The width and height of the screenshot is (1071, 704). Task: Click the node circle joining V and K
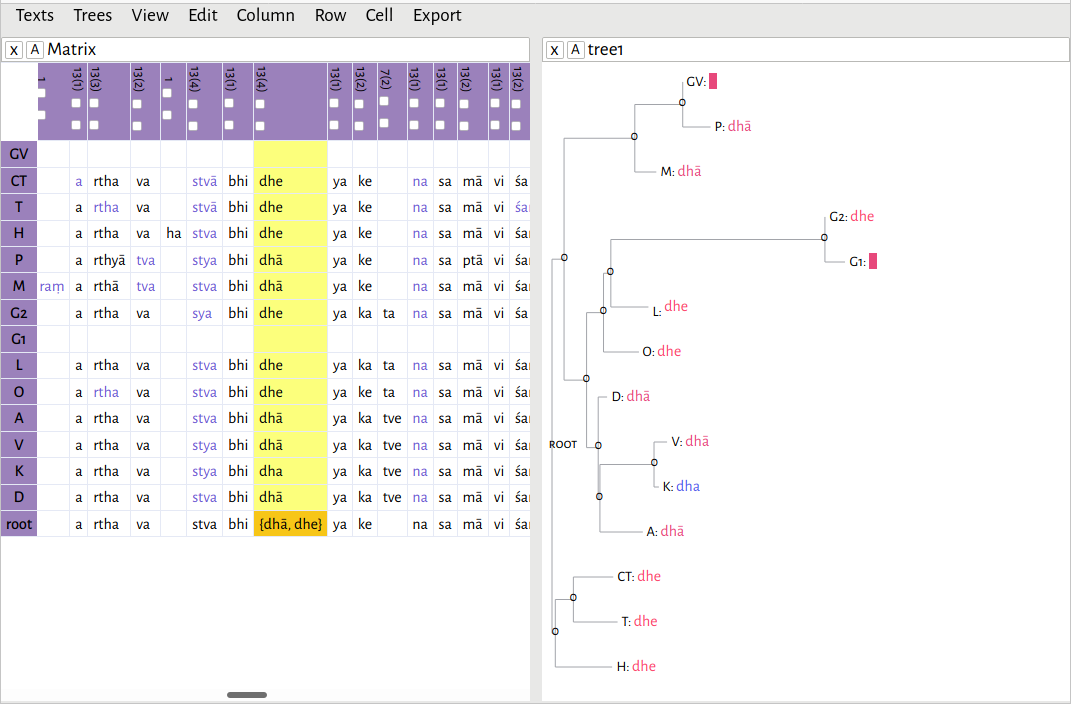654,462
